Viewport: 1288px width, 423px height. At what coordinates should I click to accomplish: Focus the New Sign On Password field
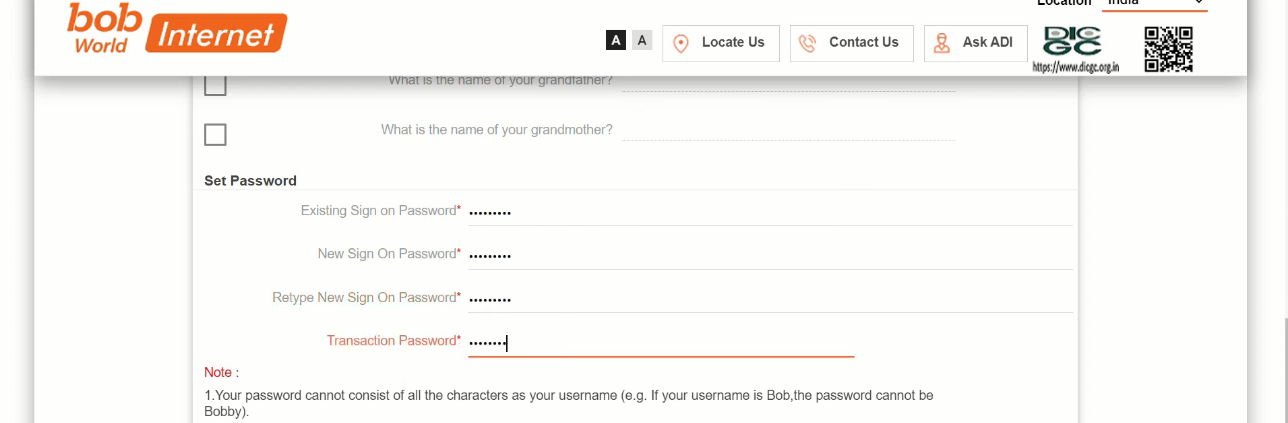point(770,255)
